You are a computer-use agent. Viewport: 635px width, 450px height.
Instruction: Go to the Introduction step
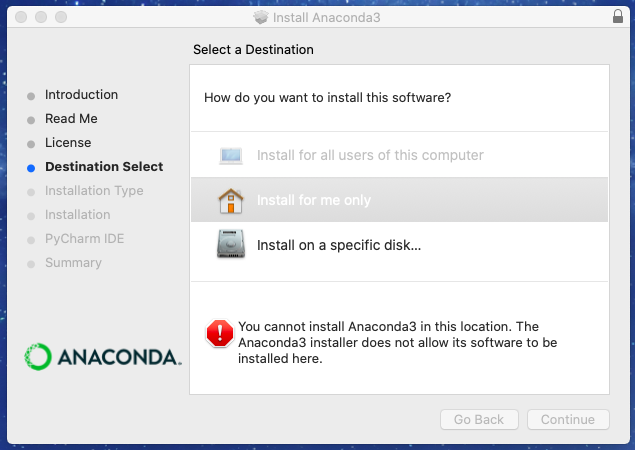[x=81, y=95]
